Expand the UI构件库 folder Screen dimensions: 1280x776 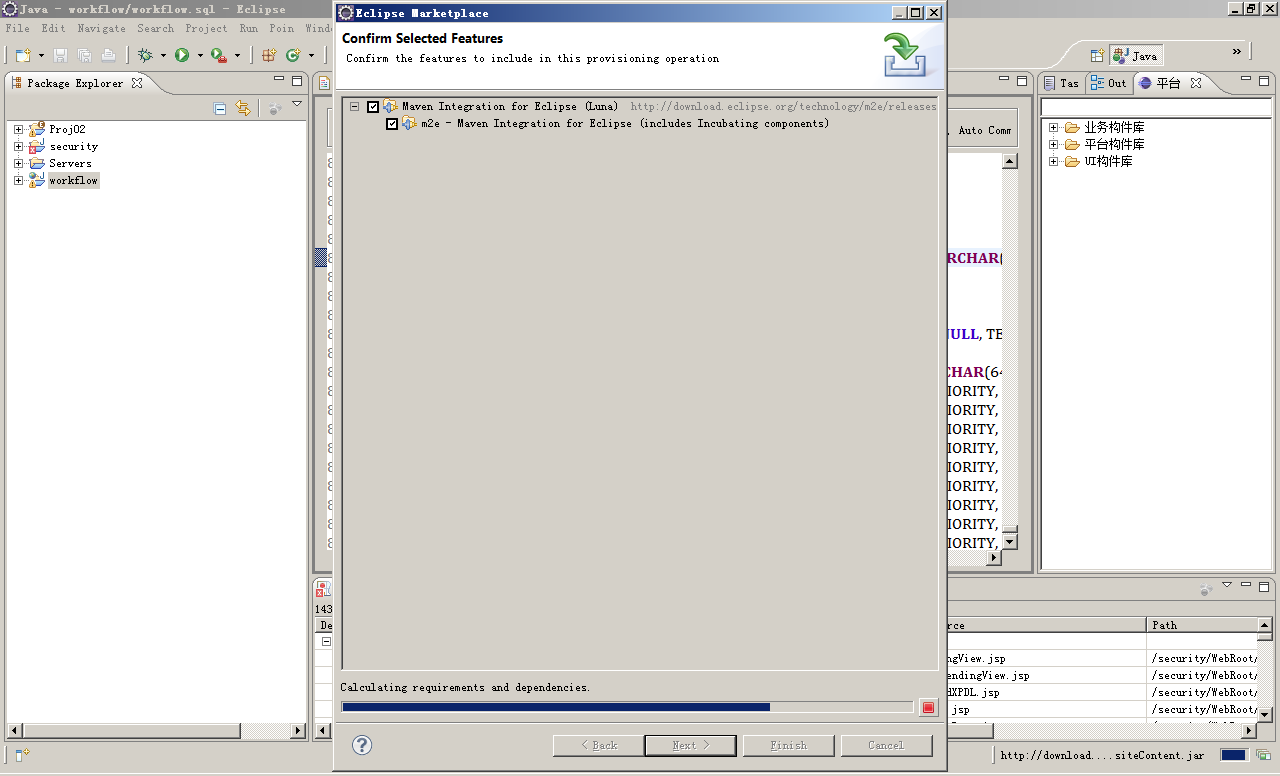click(x=1053, y=161)
